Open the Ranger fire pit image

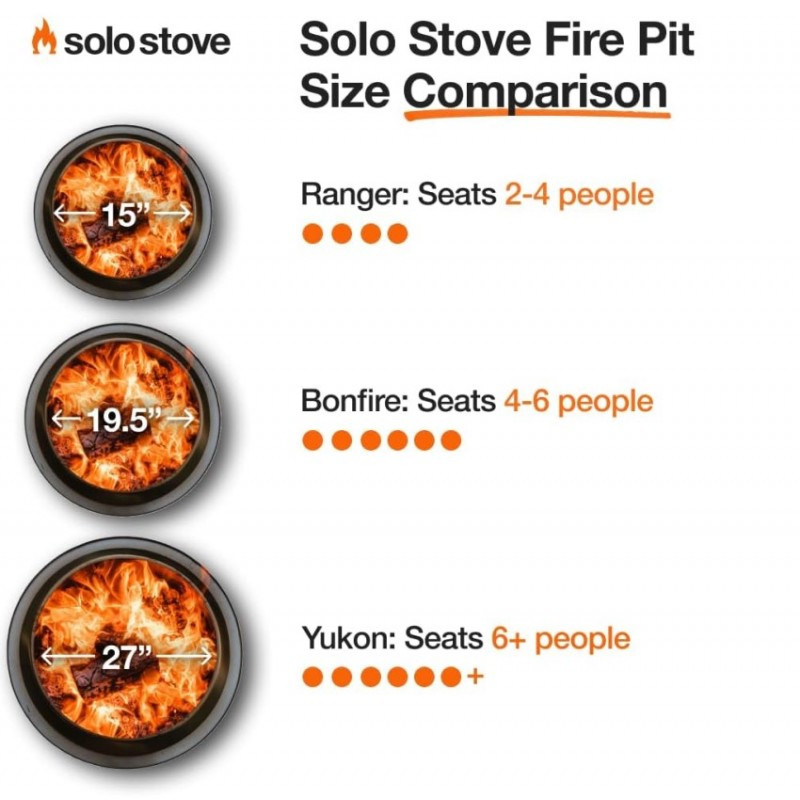pos(122,212)
